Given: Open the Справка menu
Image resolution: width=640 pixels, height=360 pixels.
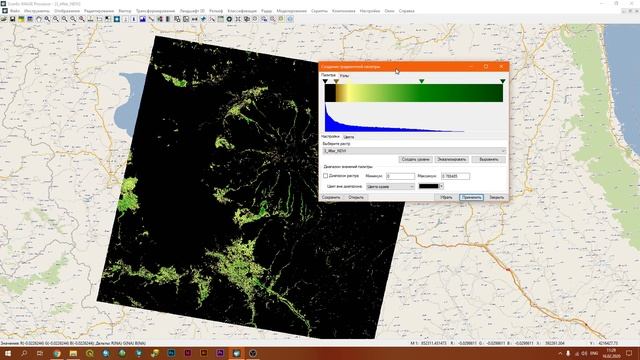Looking at the screenshot, I should 407,11.
